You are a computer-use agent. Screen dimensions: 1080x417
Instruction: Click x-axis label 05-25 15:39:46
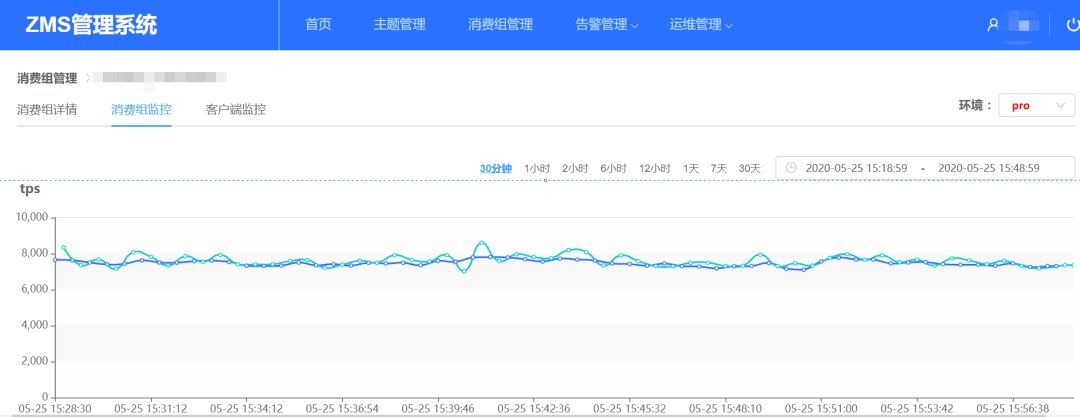point(437,408)
